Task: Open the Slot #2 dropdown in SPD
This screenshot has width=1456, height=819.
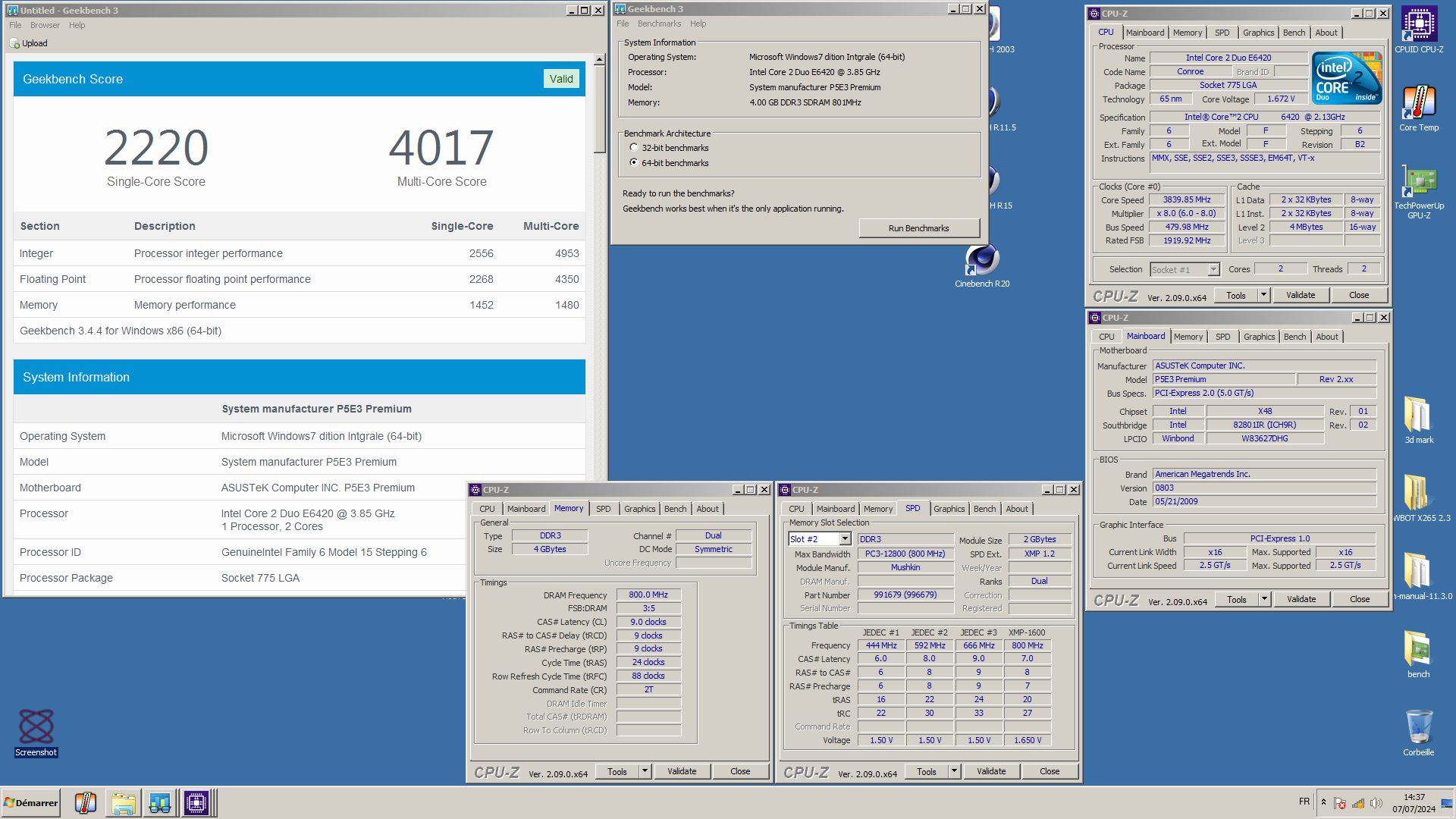Action: tap(845, 539)
